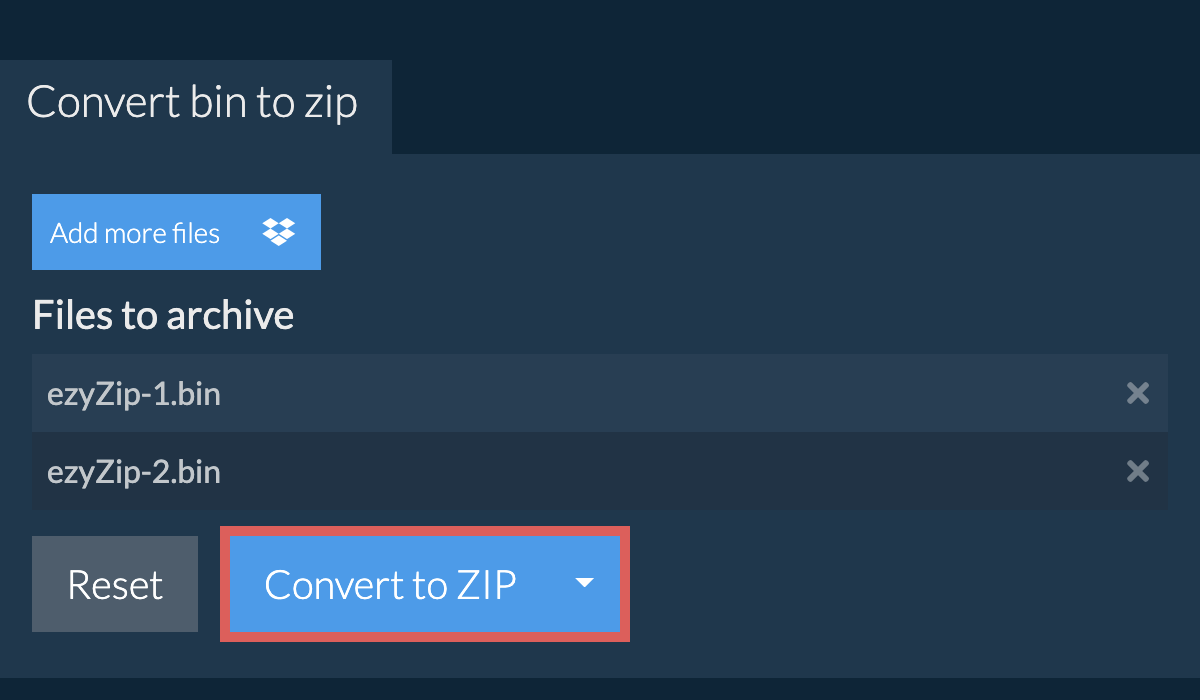Select the ezyZip-2.bin file row
Image resolution: width=1200 pixels, height=700 pixels.
point(400,471)
